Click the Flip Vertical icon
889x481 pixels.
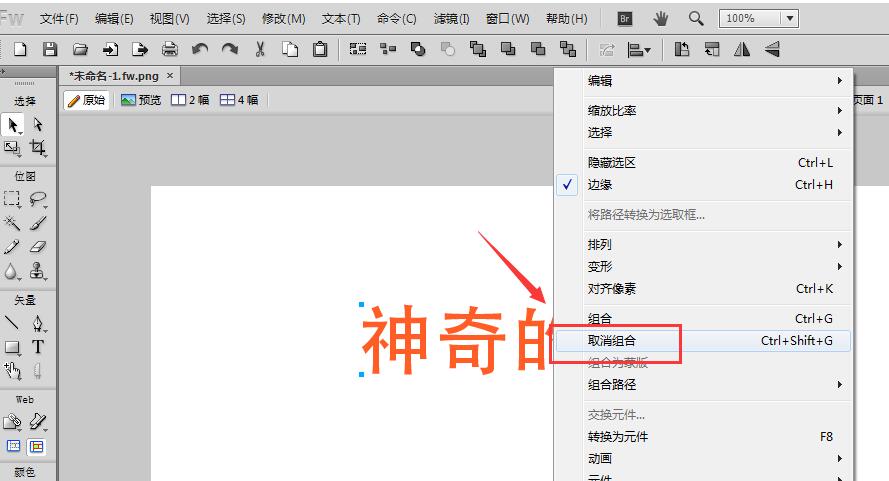(x=772, y=49)
